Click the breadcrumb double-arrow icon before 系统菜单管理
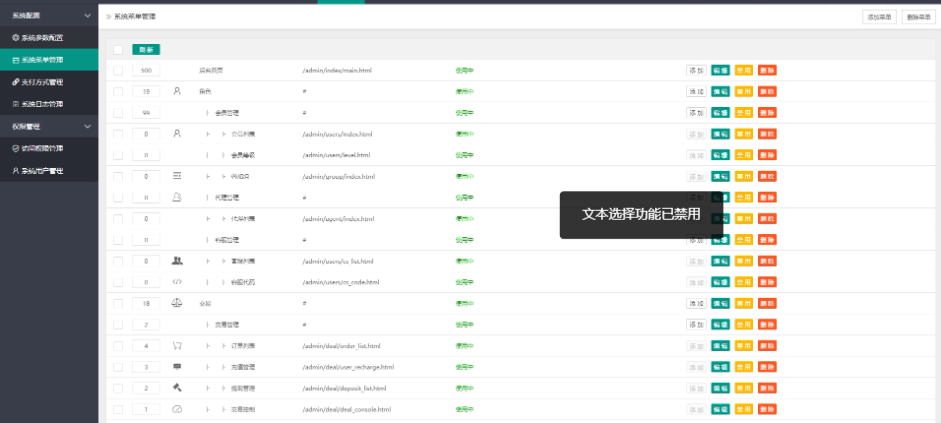 tap(109, 17)
